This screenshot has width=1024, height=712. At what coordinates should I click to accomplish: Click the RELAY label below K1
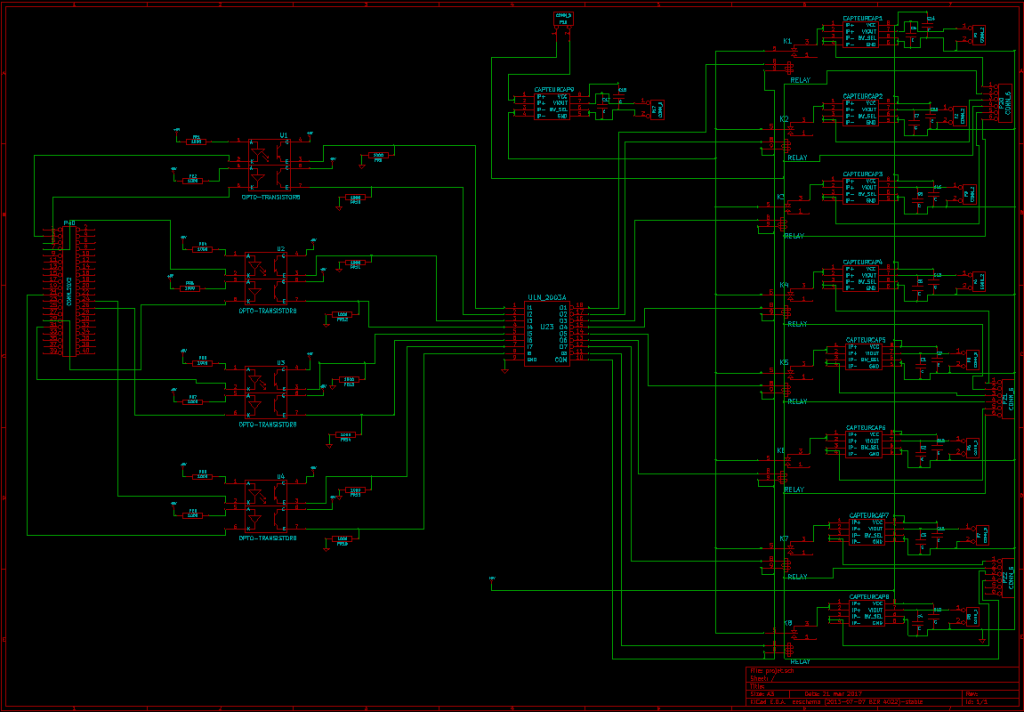click(x=800, y=80)
